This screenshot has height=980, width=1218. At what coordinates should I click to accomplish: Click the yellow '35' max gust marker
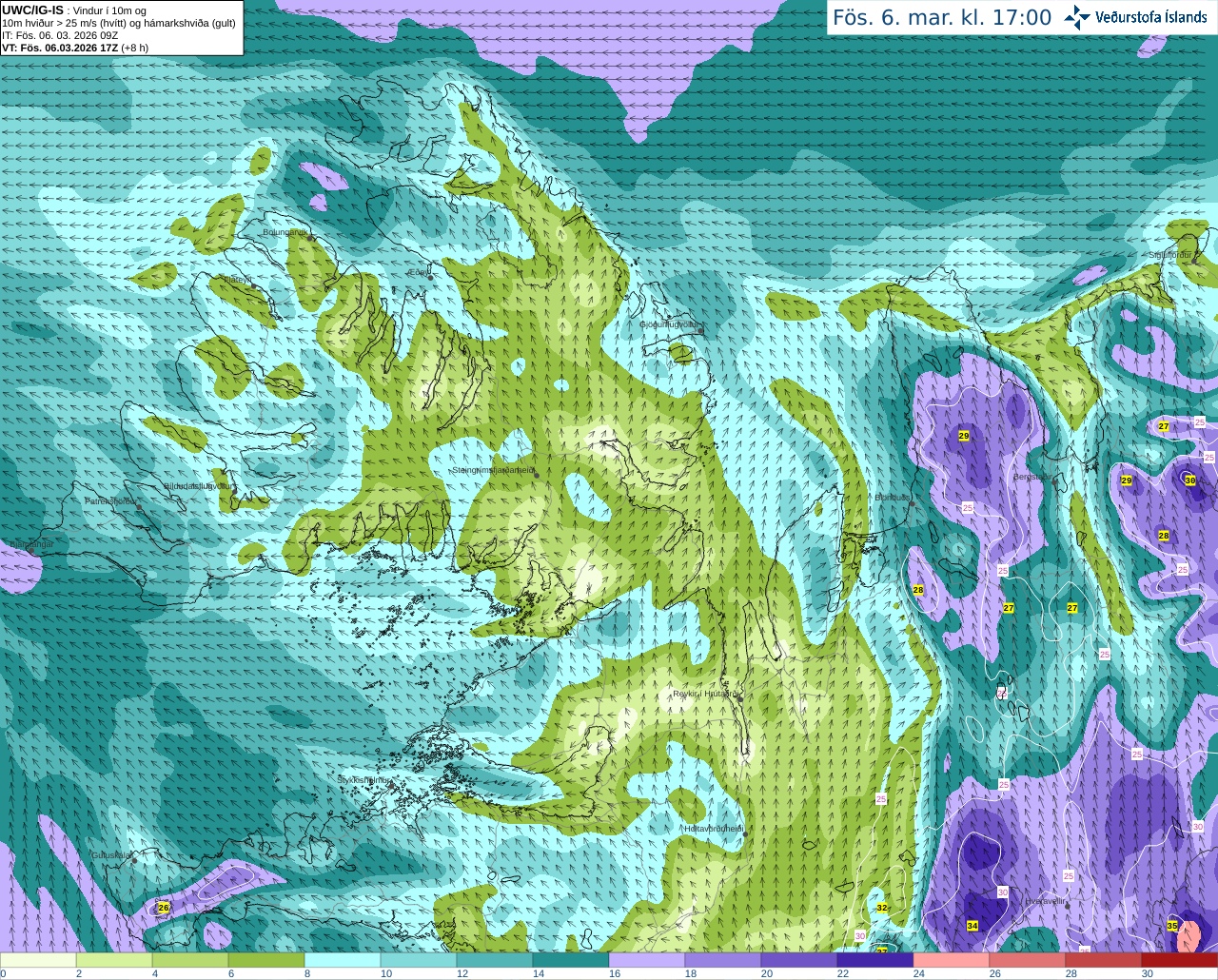pos(1172,926)
